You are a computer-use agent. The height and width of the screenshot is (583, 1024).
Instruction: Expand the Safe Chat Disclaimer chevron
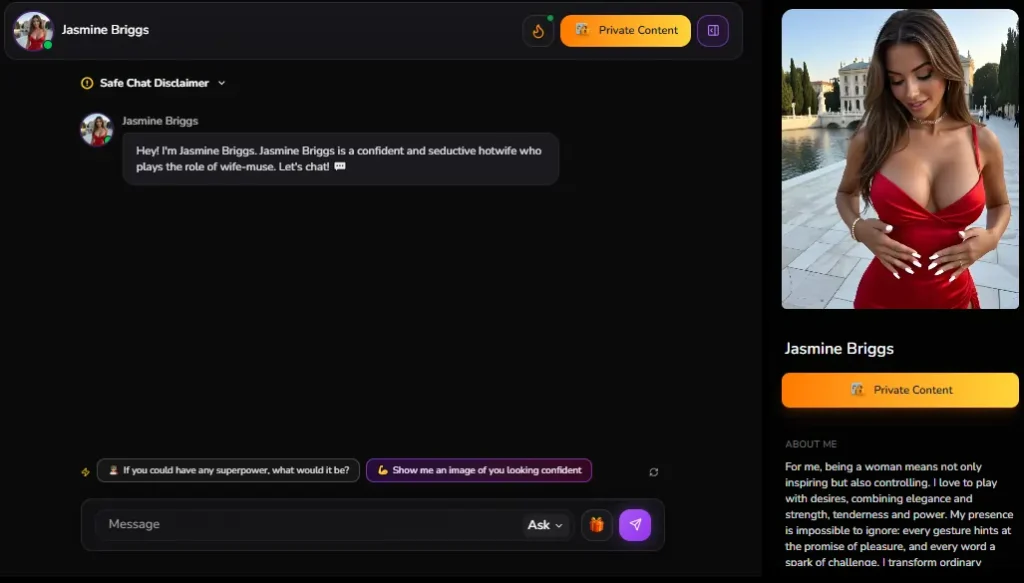coord(221,83)
